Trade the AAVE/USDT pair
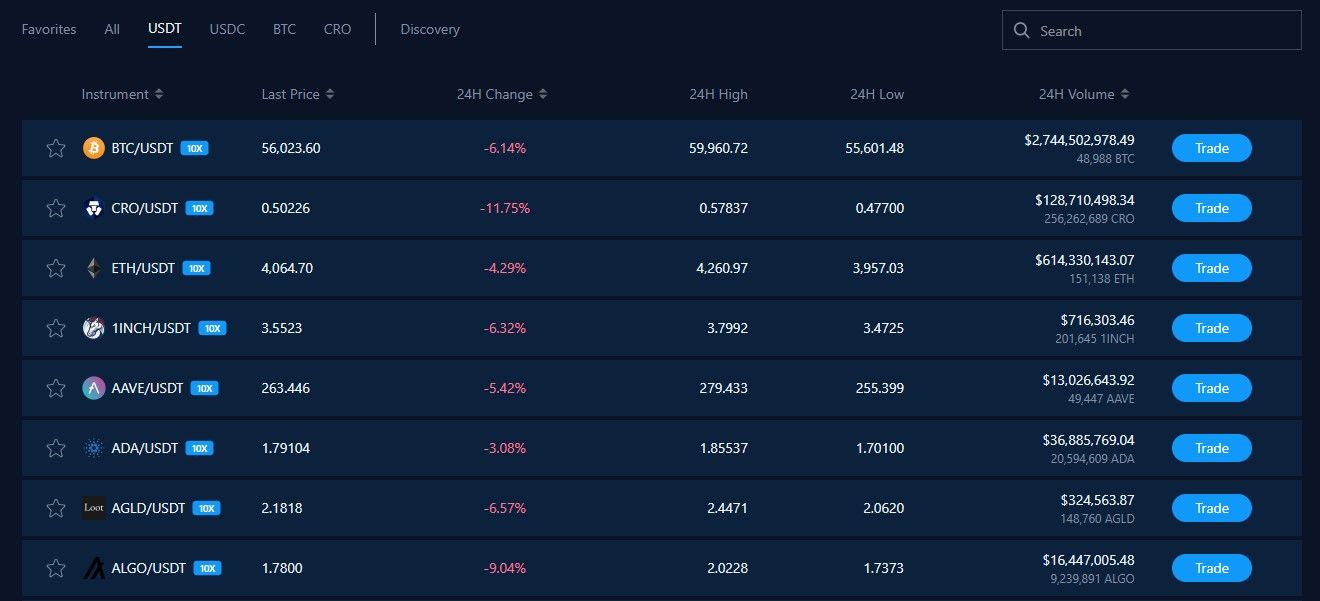 1211,388
